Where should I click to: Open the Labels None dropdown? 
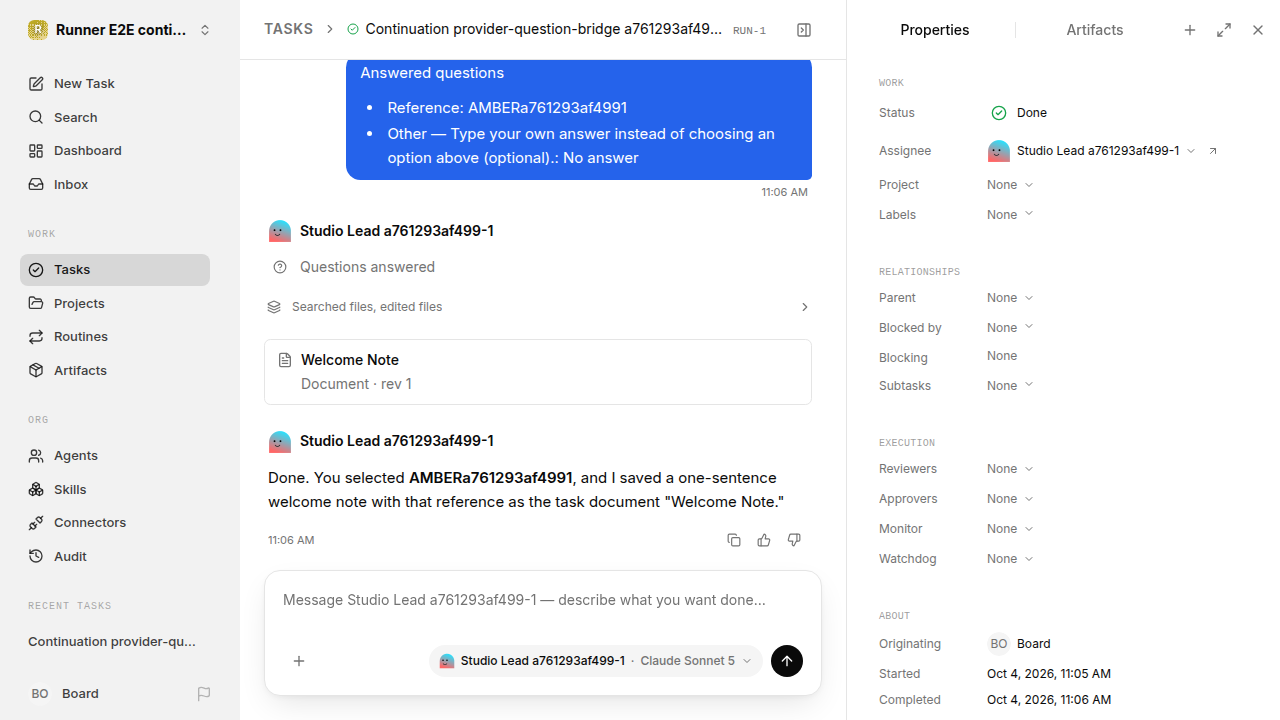tap(1010, 215)
